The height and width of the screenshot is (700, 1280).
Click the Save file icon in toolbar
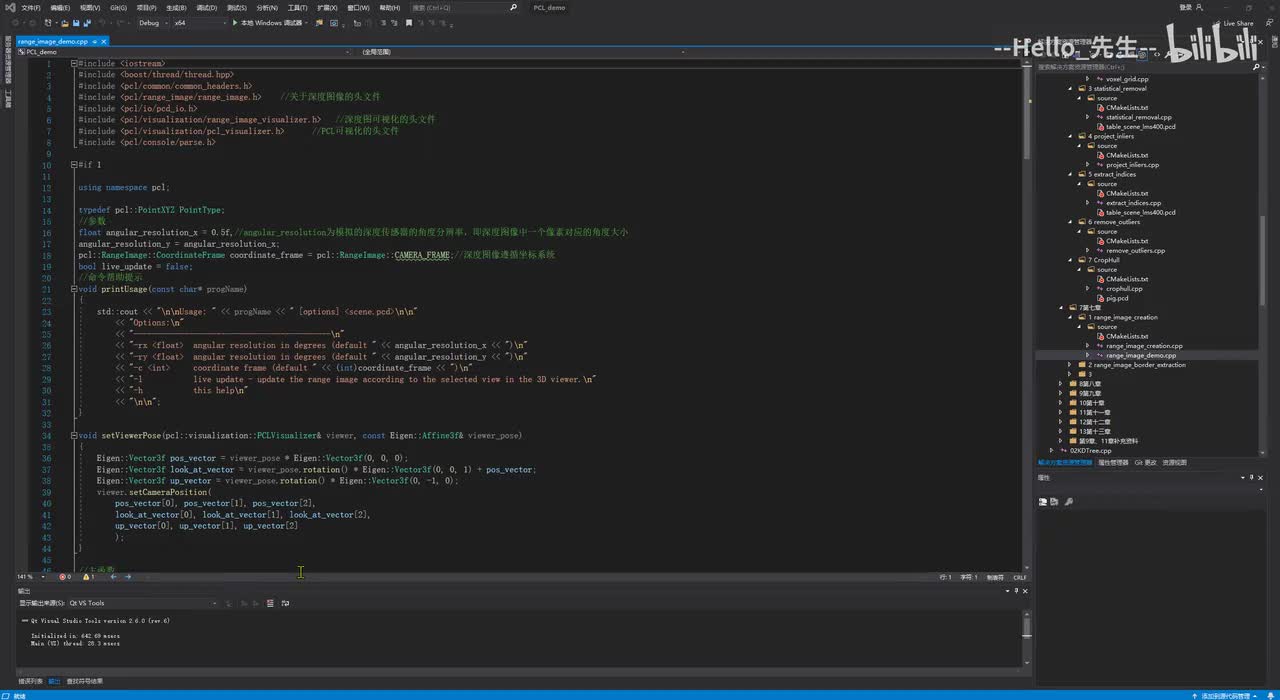coord(75,22)
